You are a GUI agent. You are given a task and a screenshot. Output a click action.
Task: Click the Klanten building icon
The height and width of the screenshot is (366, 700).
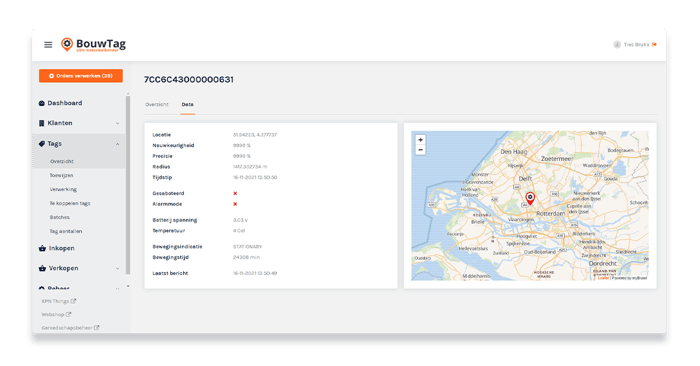(42, 123)
